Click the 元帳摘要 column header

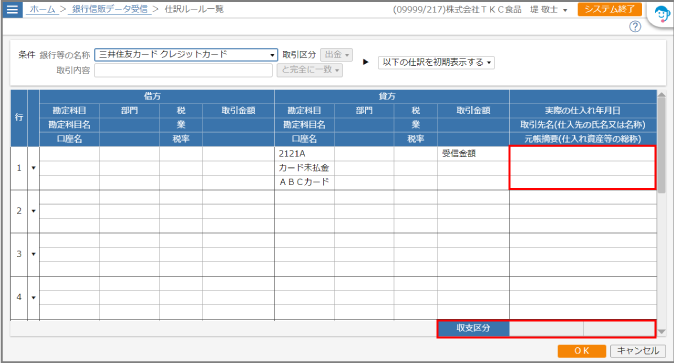[x=582, y=139]
